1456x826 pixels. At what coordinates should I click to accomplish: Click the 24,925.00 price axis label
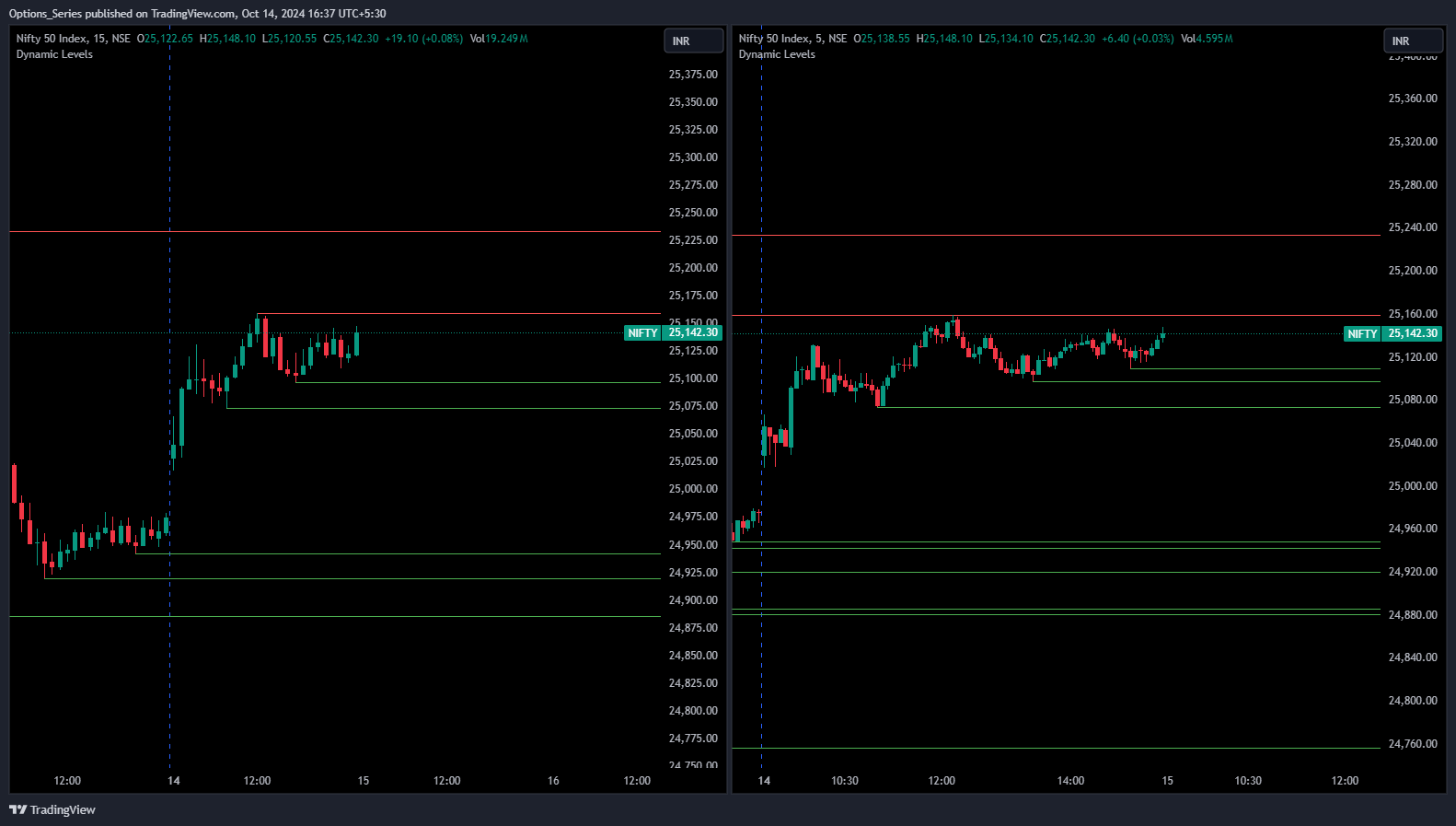coord(693,573)
